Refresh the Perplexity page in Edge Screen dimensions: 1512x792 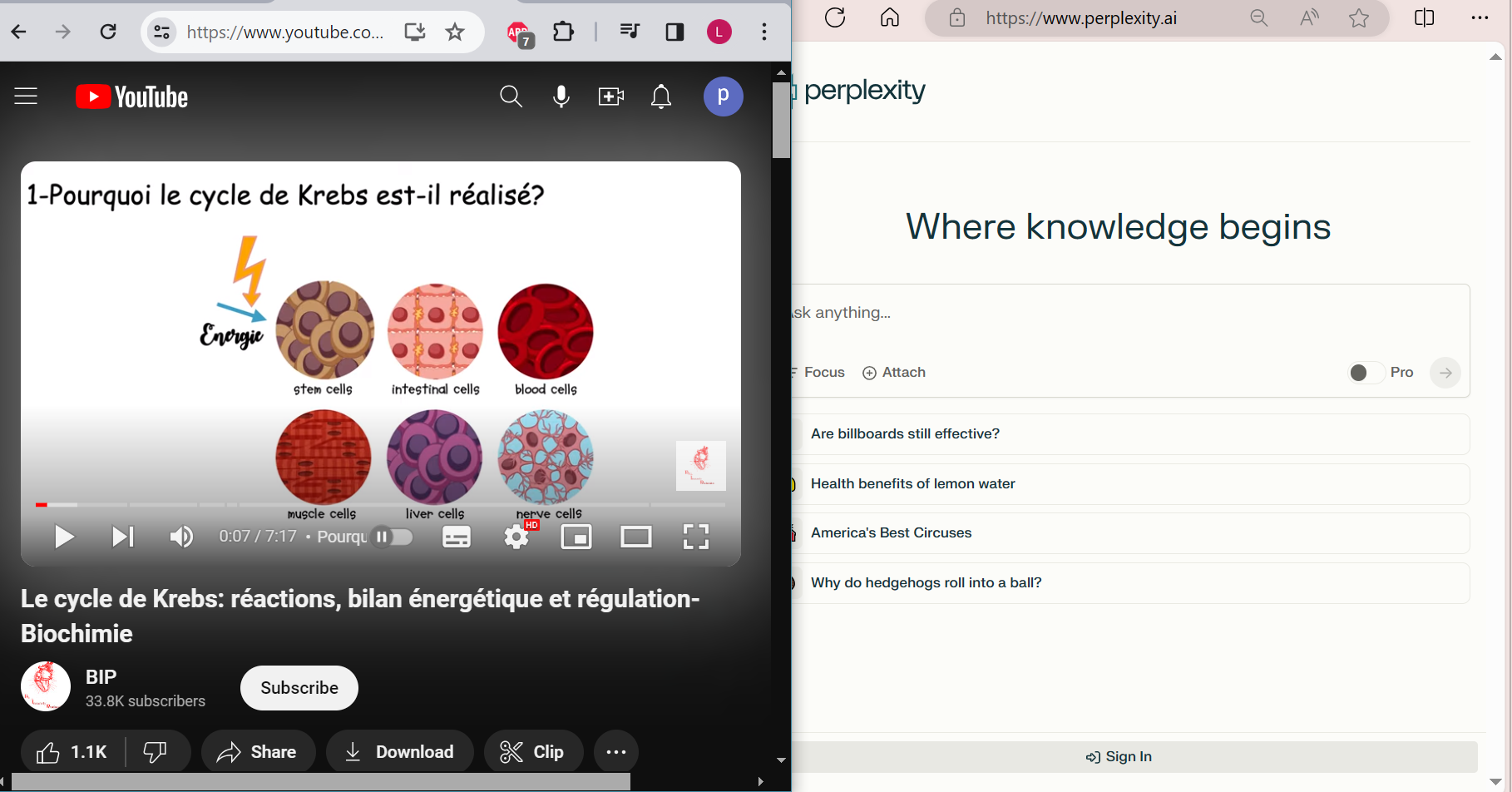[x=835, y=17]
